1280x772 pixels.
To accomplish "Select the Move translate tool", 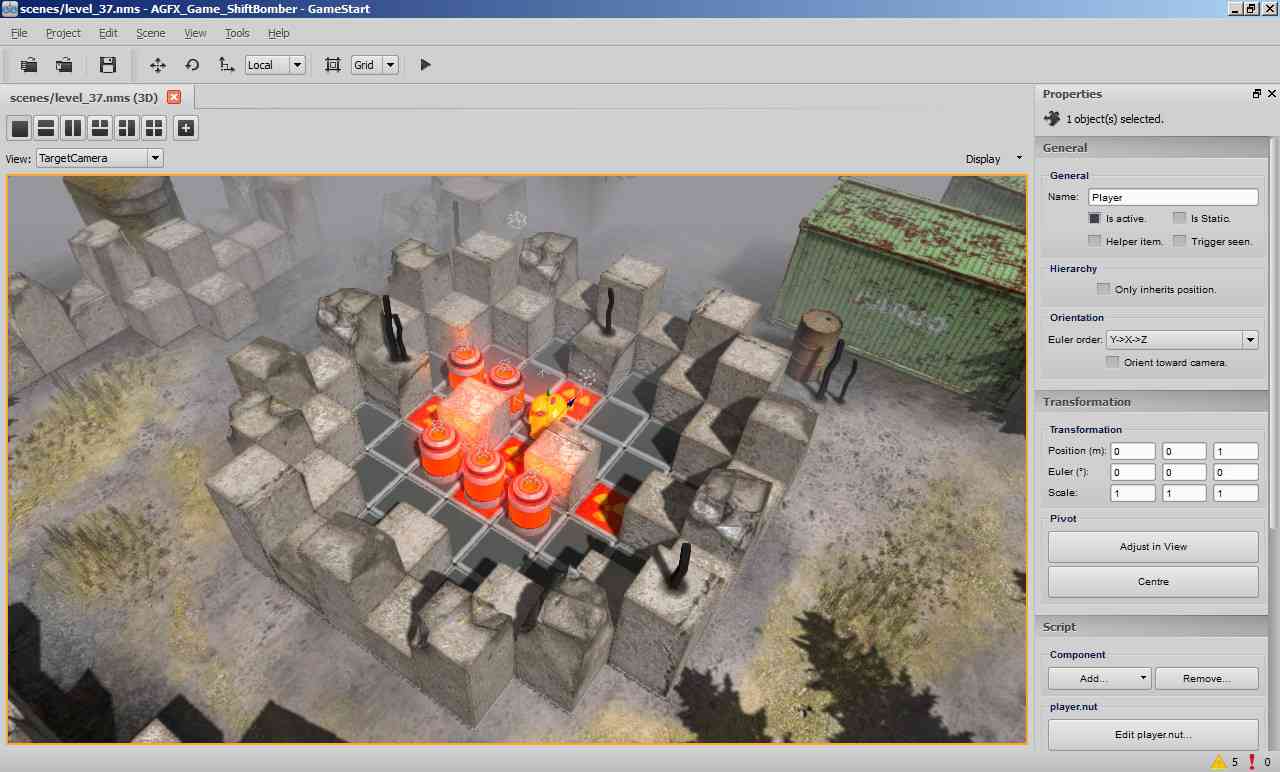I will (x=158, y=65).
